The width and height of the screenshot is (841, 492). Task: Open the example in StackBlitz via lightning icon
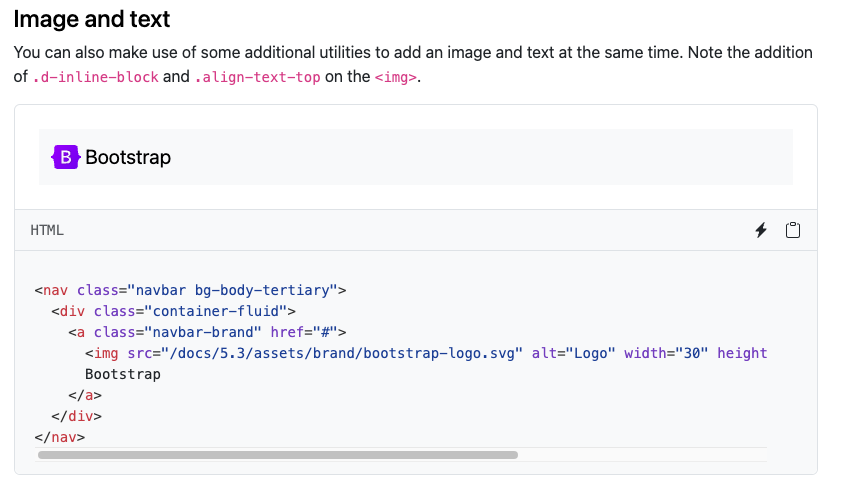(x=761, y=230)
